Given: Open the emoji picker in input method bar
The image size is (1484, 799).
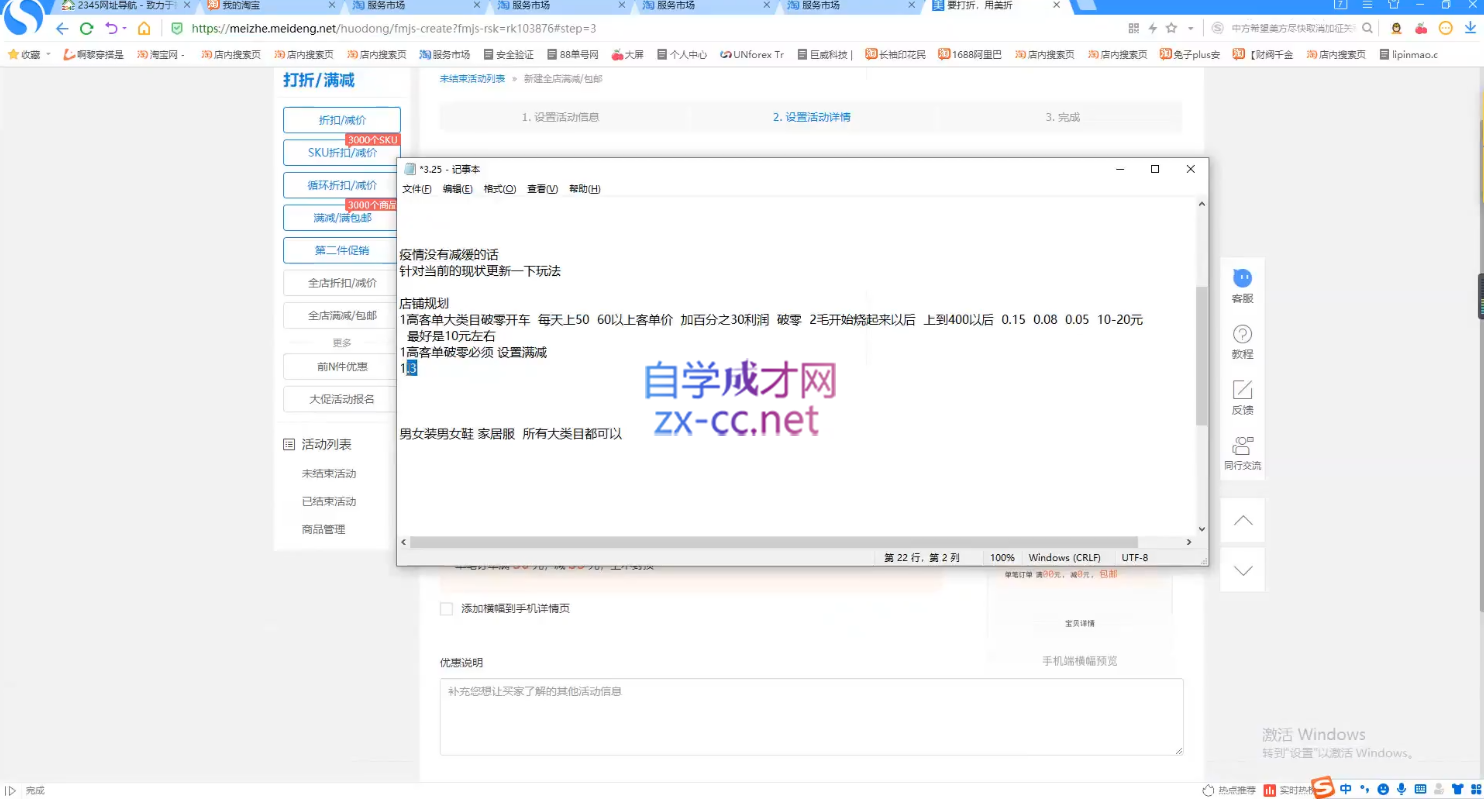Looking at the screenshot, I should (x=1382, y=789).
